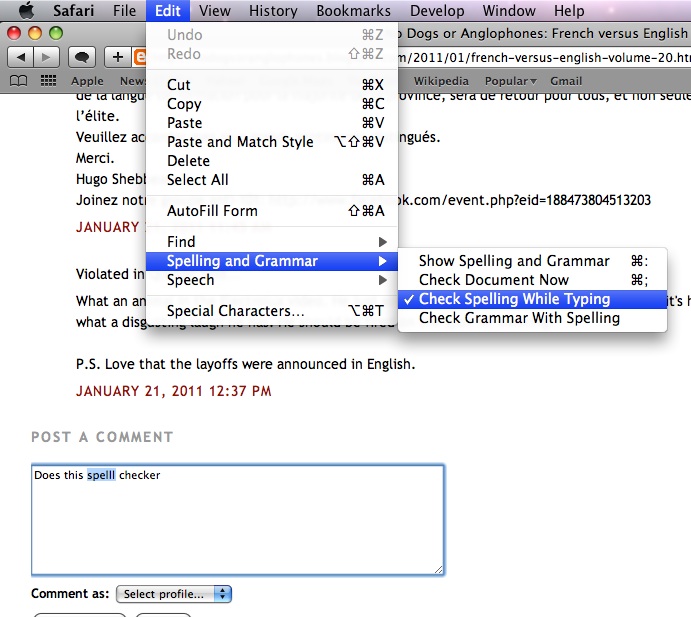Open the Gmail bookmark

(566, 81)
